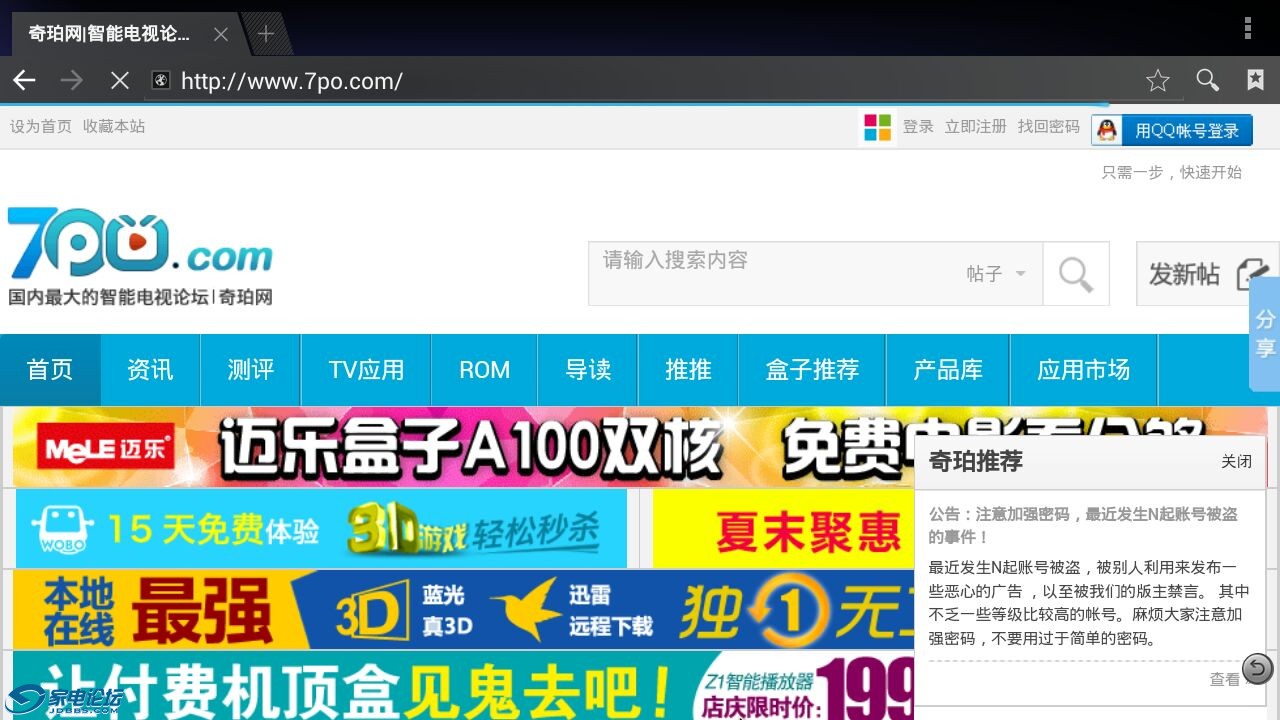Select TV应用 in navigation bar

[366, 370]
